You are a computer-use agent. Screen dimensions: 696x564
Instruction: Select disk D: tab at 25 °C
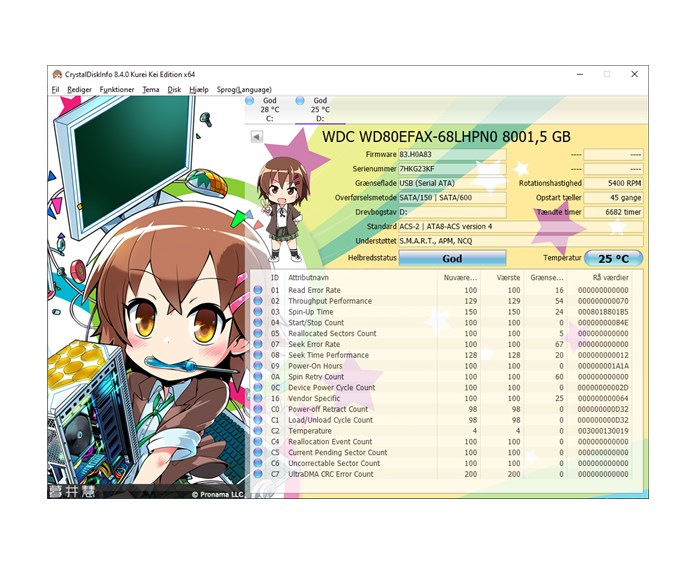click(320, 110)
